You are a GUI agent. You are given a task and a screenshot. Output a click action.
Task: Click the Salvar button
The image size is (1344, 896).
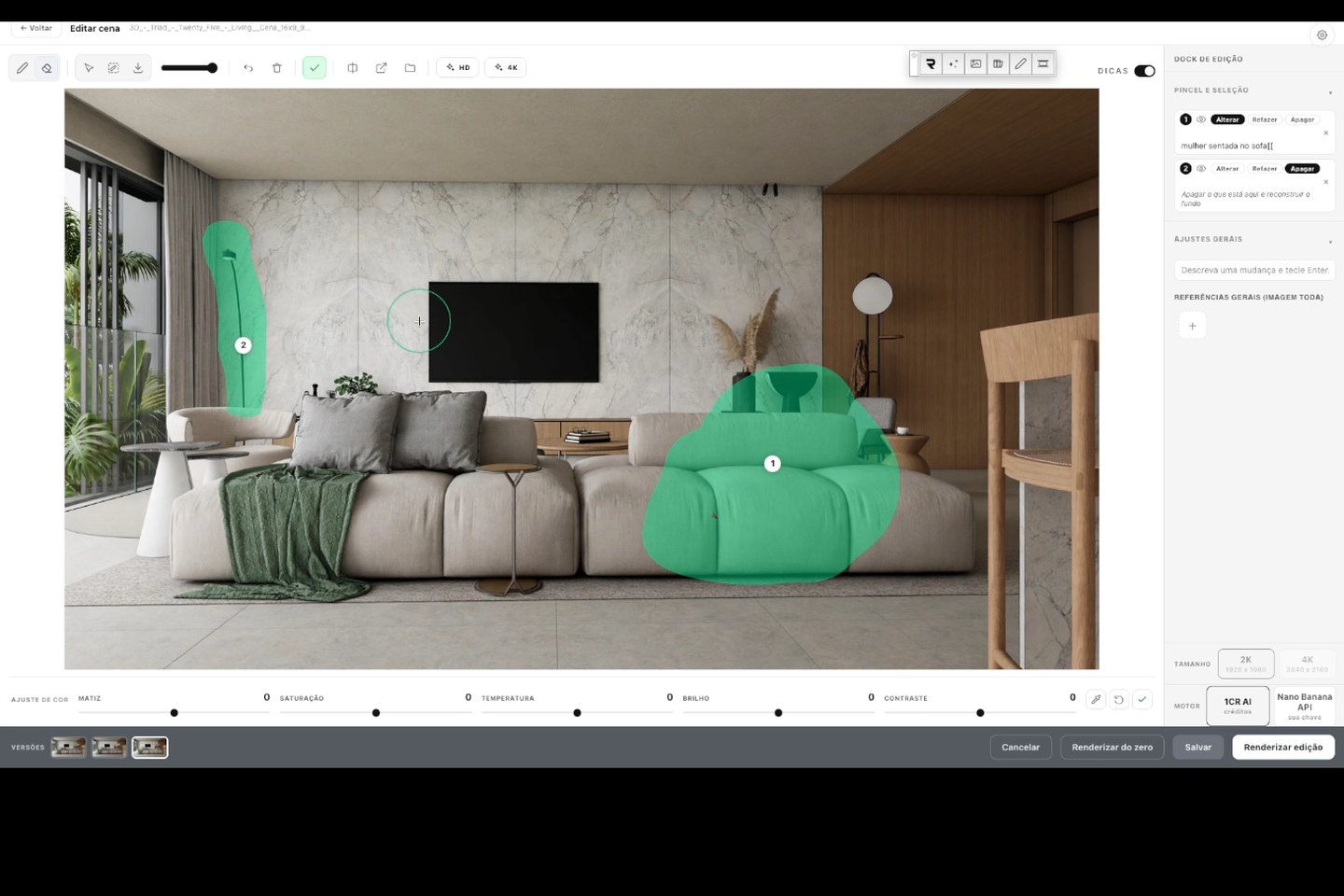coord(1198,748)
